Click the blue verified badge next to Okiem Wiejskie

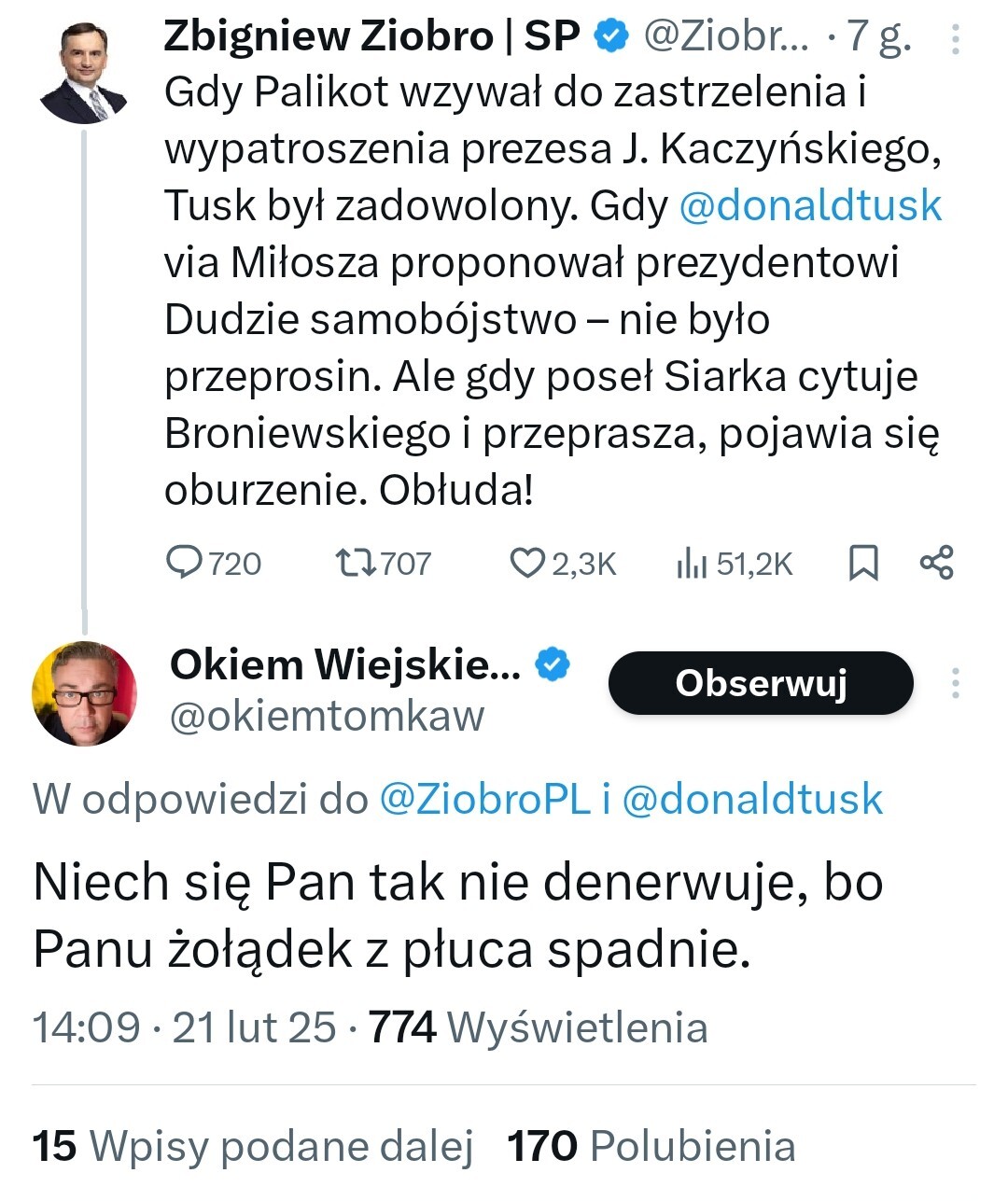click(x=553, y=664)
